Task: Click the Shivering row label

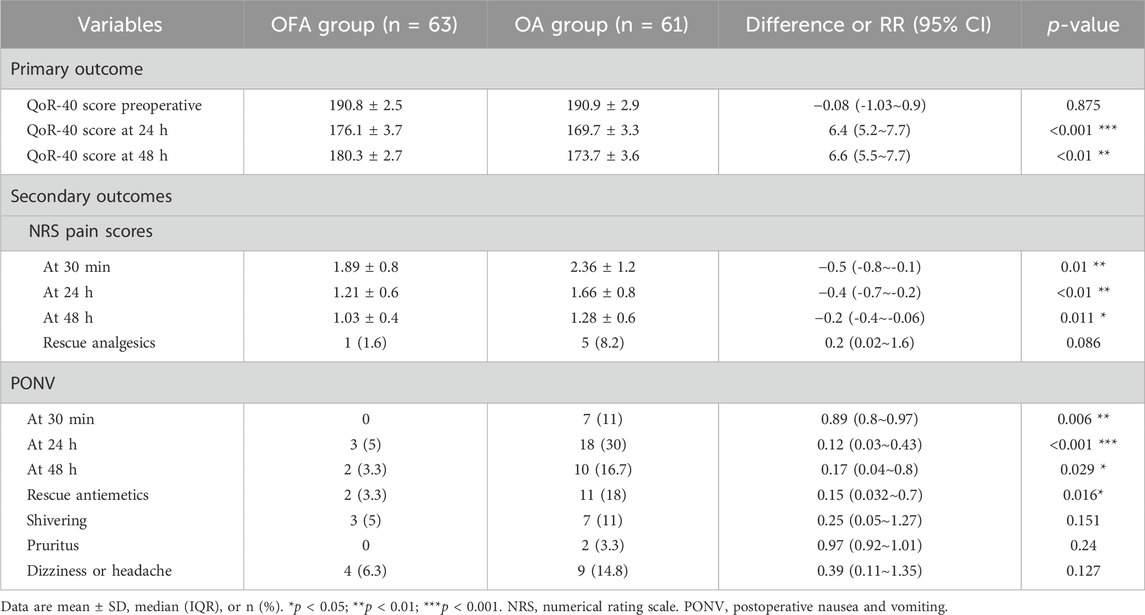Action: point(75,518)
